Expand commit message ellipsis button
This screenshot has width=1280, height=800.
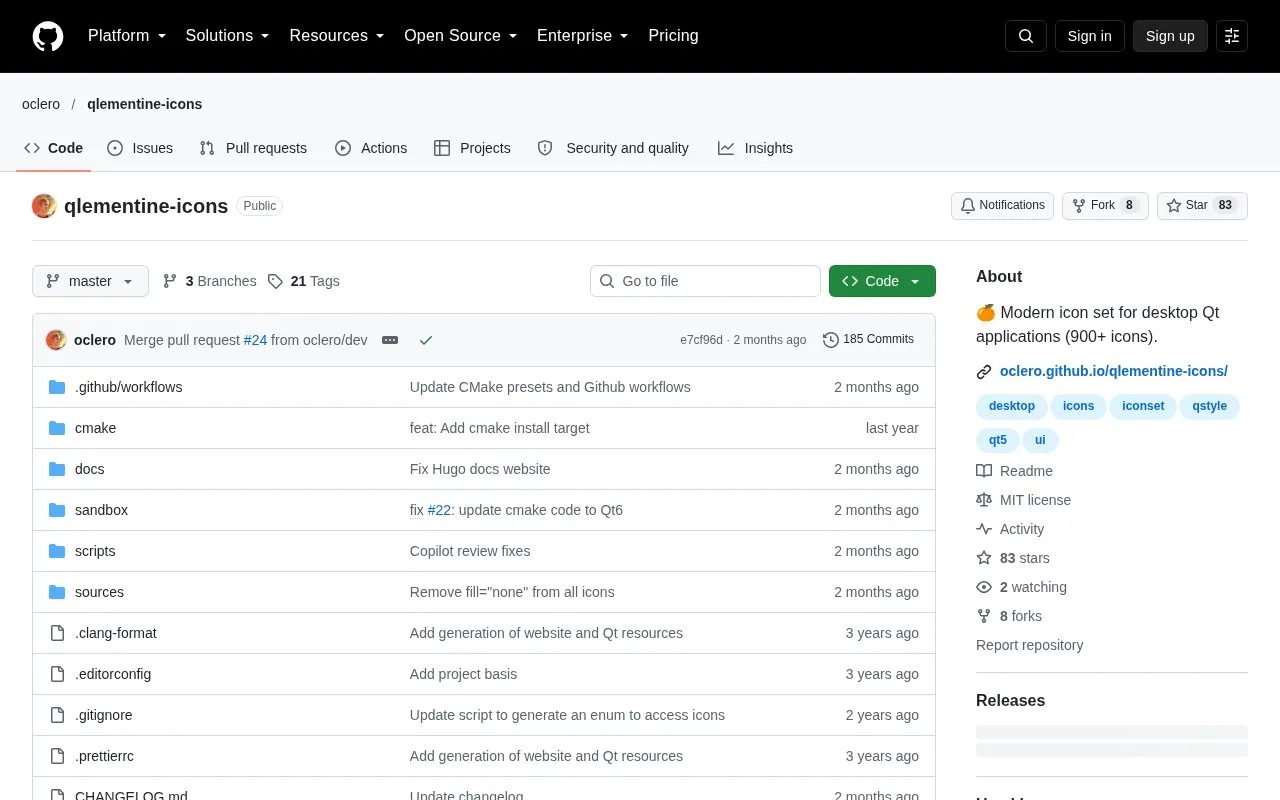click(390, 340)
